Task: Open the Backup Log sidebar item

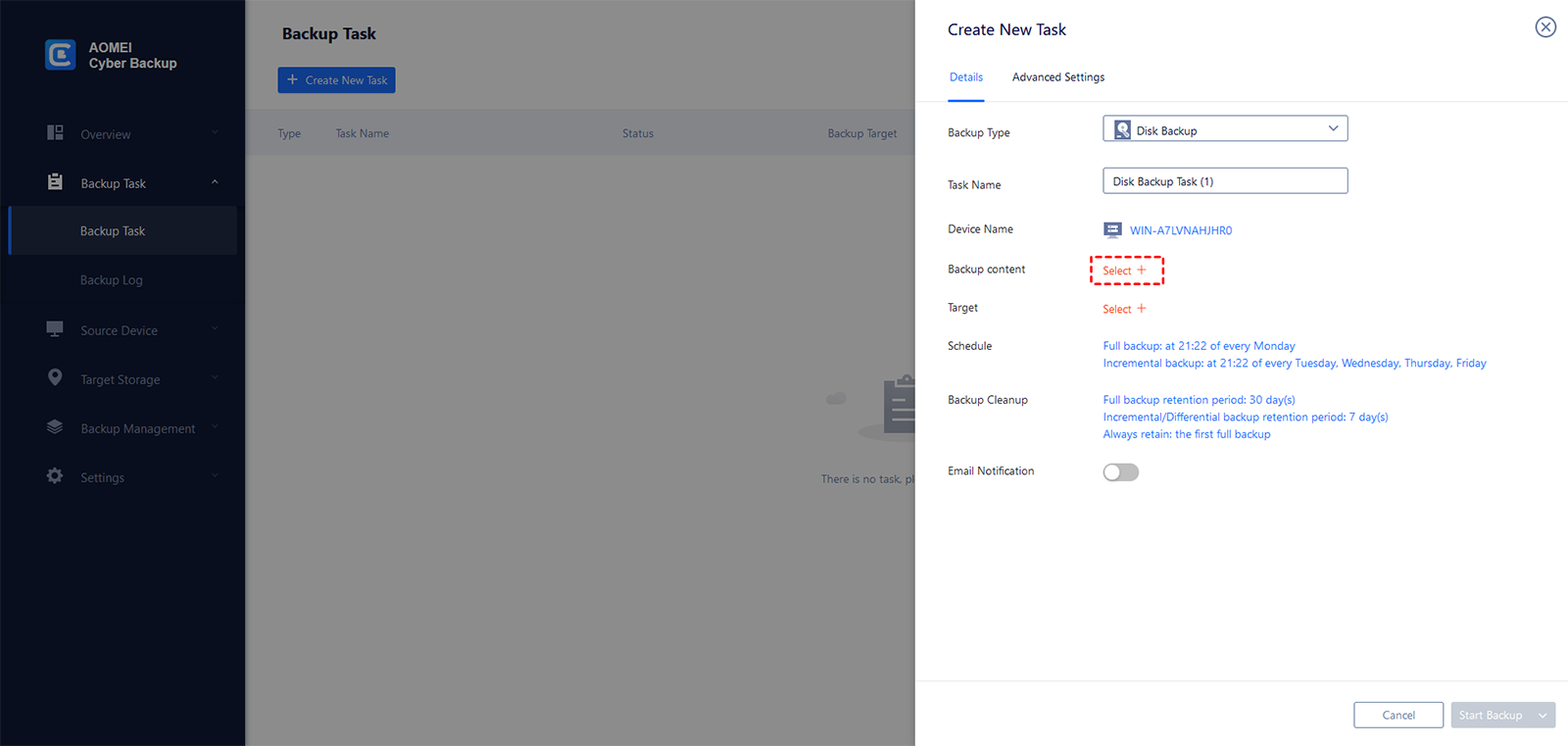Action: tap(112, 280)
